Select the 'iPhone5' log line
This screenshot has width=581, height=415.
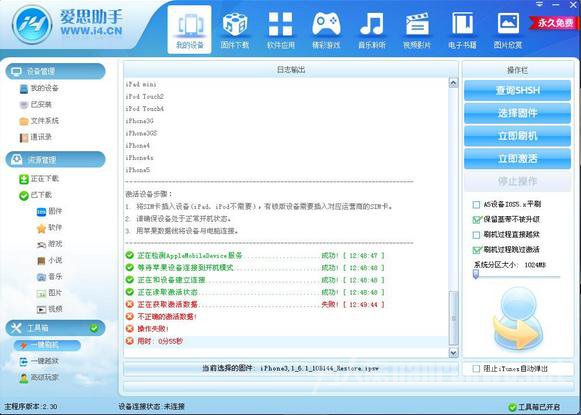tap(137, 170)
